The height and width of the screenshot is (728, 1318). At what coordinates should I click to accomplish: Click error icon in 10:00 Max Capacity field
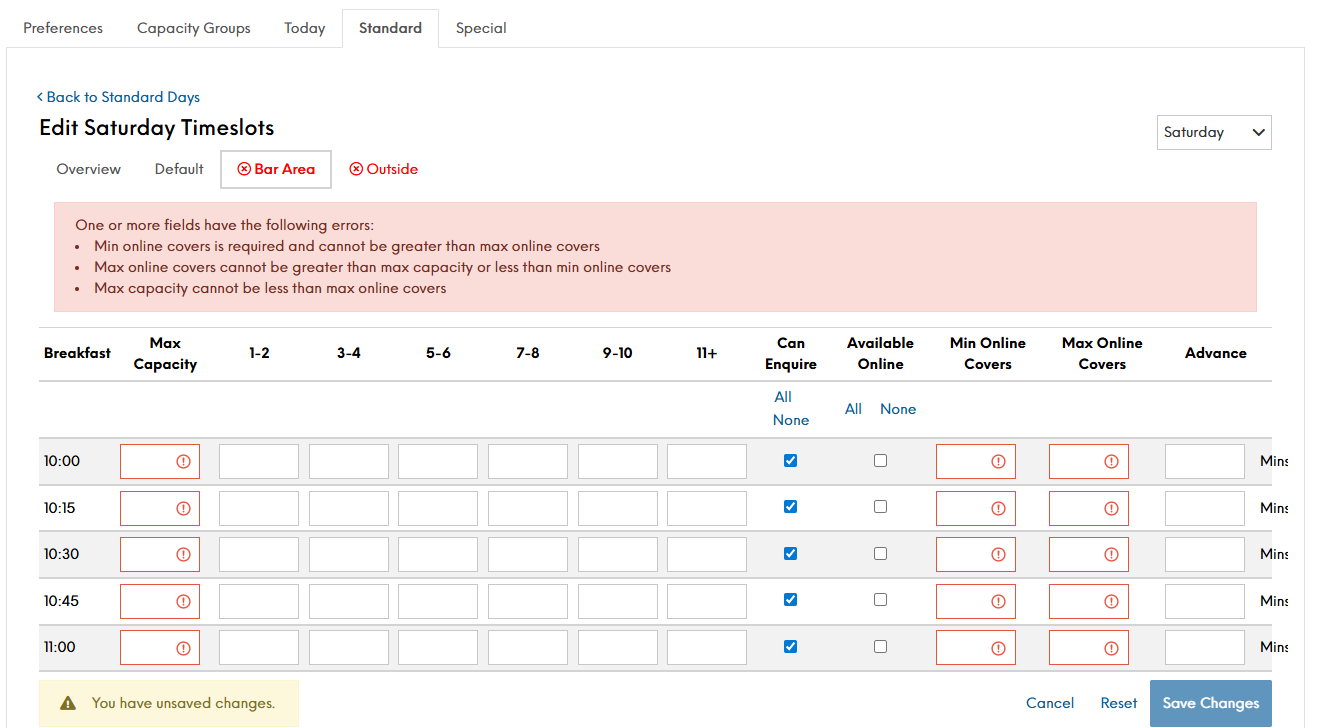pos(183,461)
